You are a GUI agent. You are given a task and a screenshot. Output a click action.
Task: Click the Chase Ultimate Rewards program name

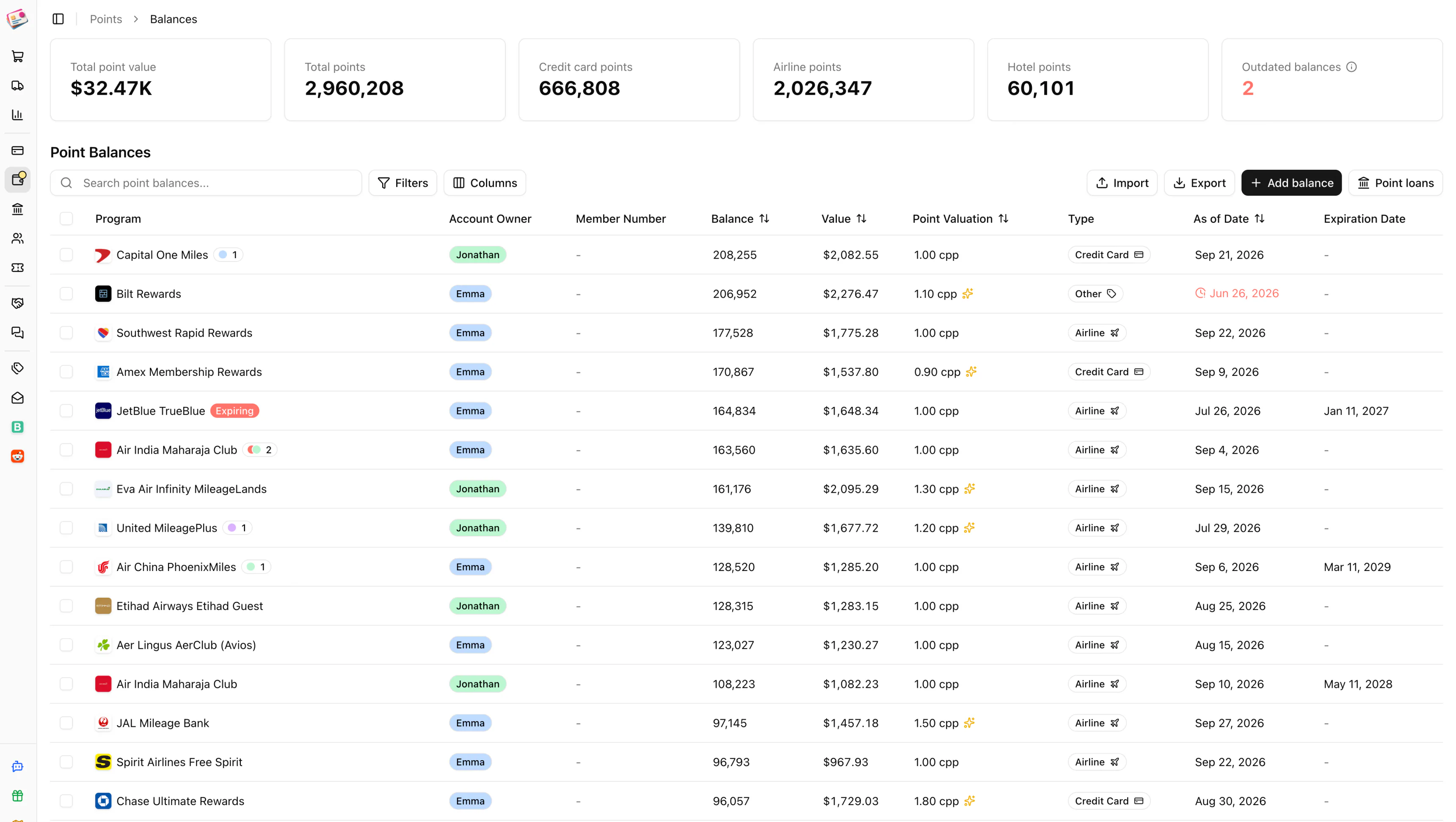180,801
